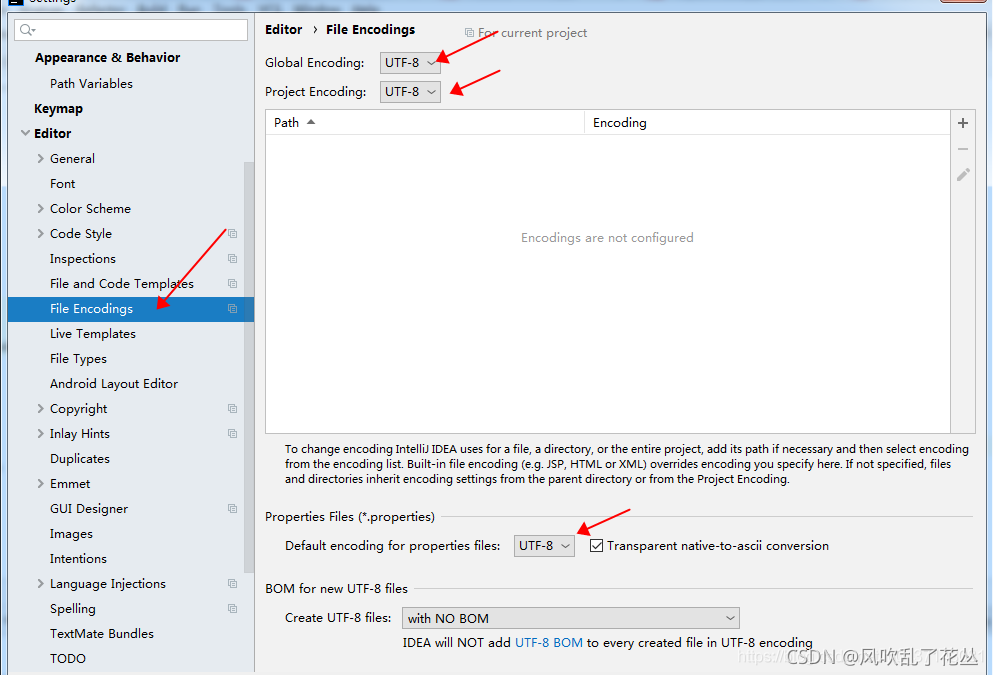The image size is (993, 675).
Task: Click project-level icon beside Inspections
Action: (x=232, y=258)
